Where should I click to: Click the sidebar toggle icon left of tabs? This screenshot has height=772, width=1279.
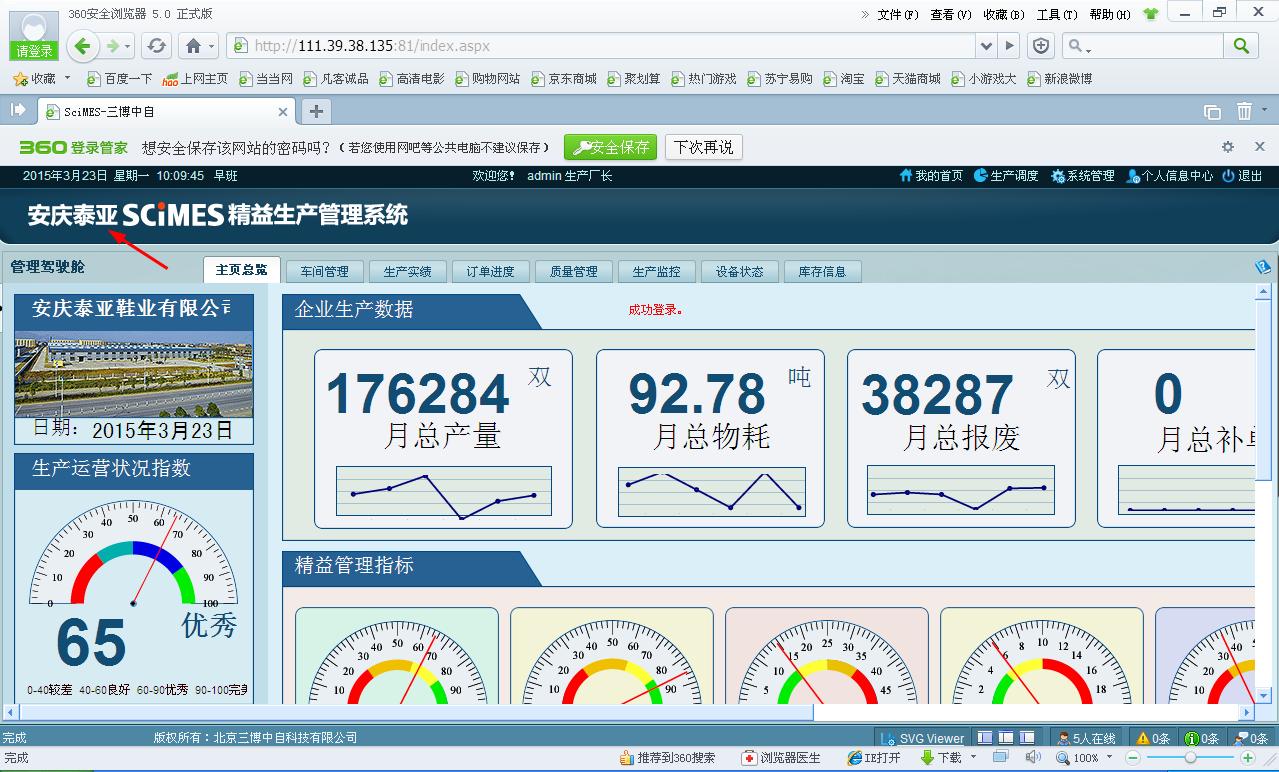[x=18, y=110]
